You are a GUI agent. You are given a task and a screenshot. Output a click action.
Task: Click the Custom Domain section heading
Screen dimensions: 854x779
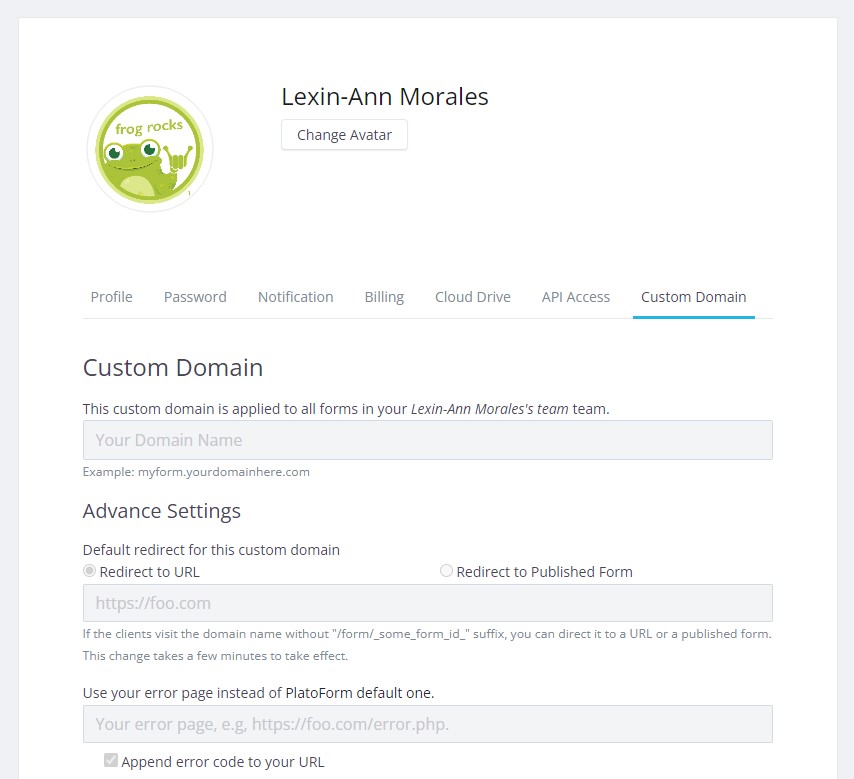pyautogui.click(x=173, y=368)
